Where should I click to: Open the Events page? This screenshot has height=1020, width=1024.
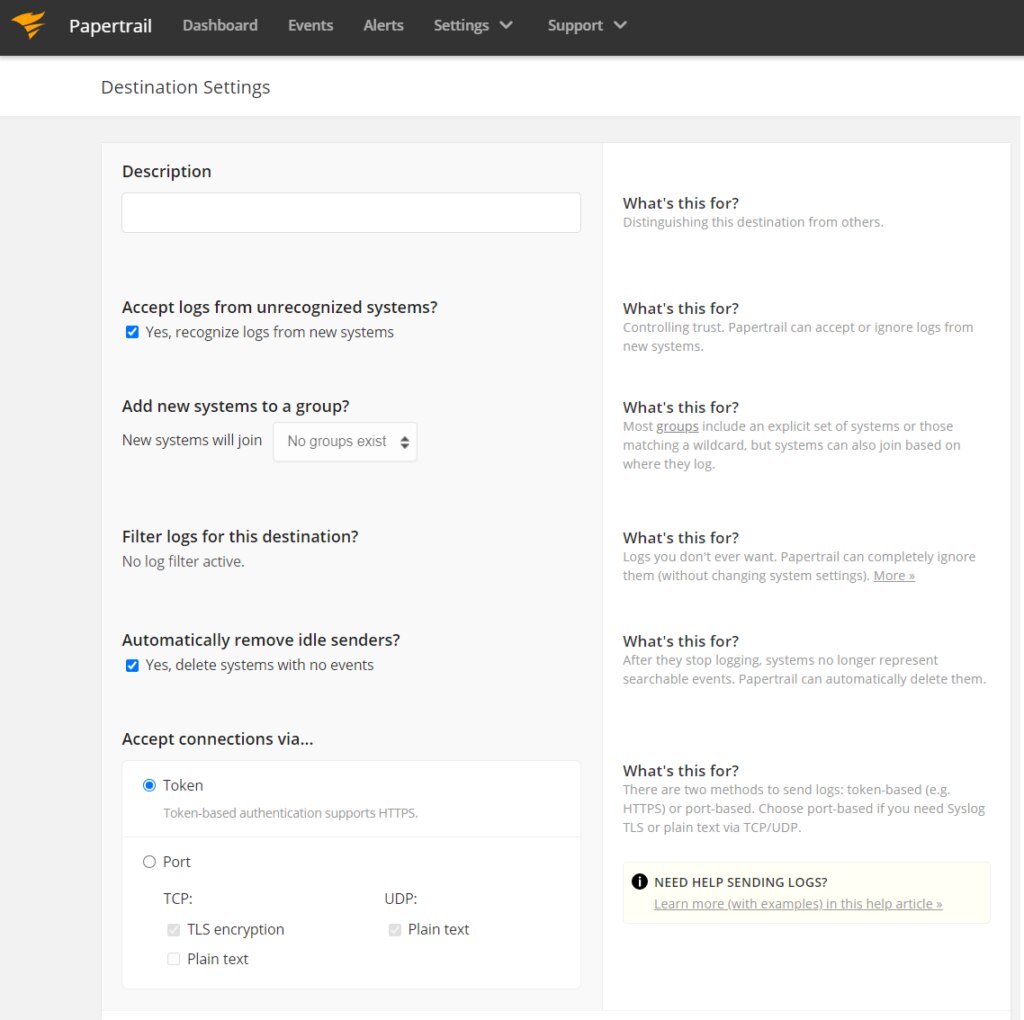[x=310, y=25]
